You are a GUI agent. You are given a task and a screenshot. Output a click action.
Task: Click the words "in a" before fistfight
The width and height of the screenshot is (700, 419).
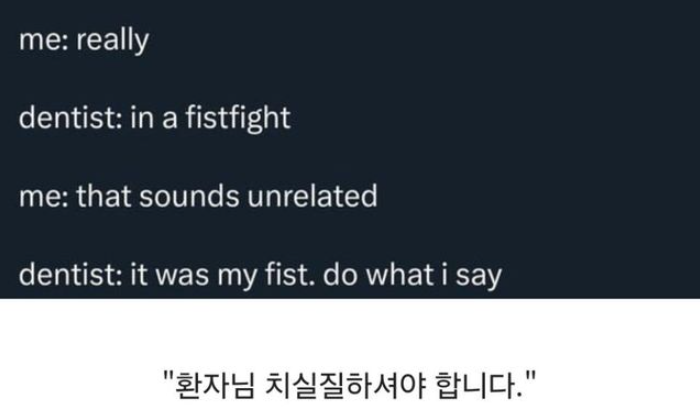[154, 119]
